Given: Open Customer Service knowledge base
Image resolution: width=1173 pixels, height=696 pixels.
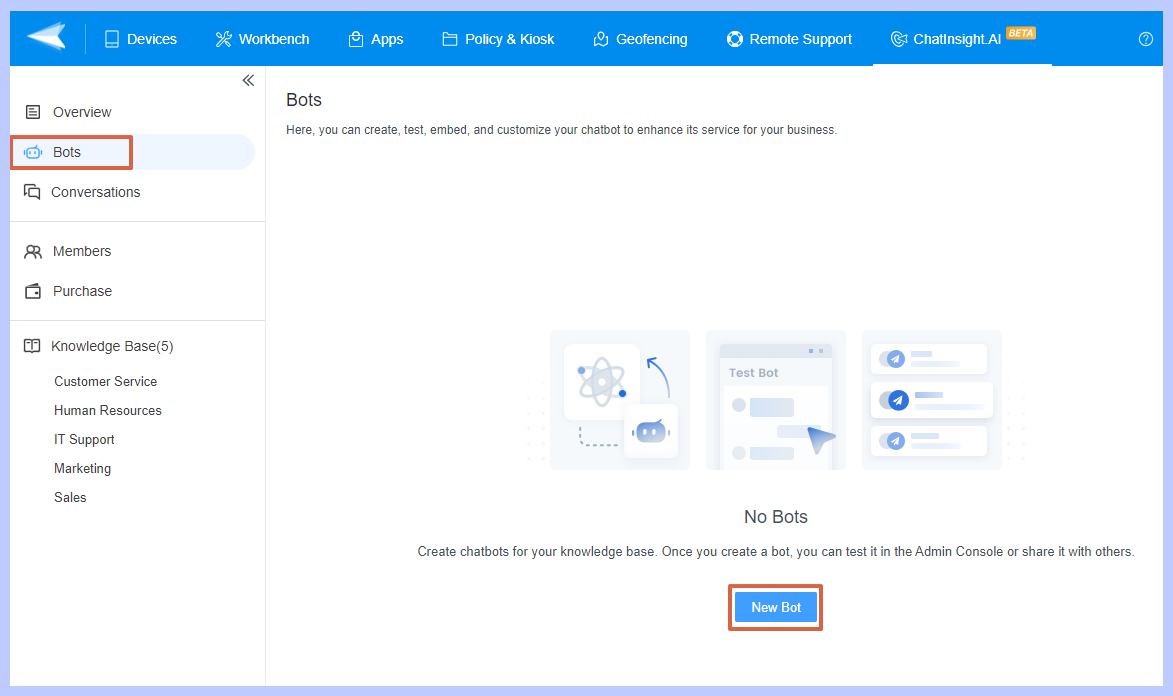Looking at the screenshot, I should point(105,381).
